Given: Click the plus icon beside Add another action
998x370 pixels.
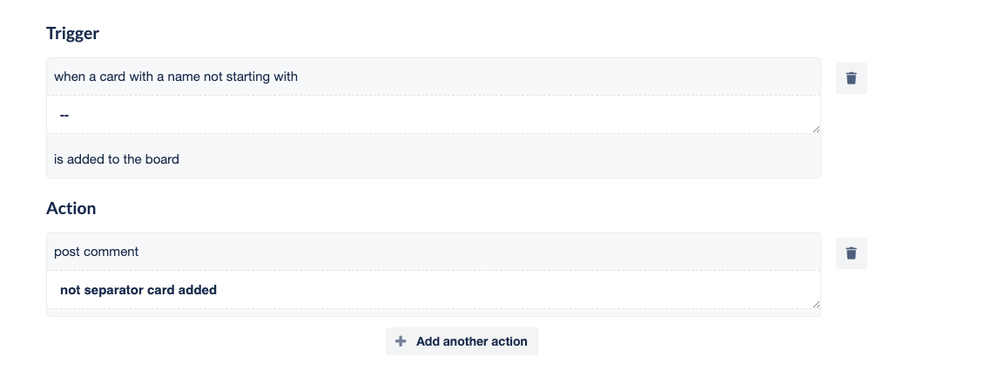Looking at the screenshot, I should tap(400, 341).
